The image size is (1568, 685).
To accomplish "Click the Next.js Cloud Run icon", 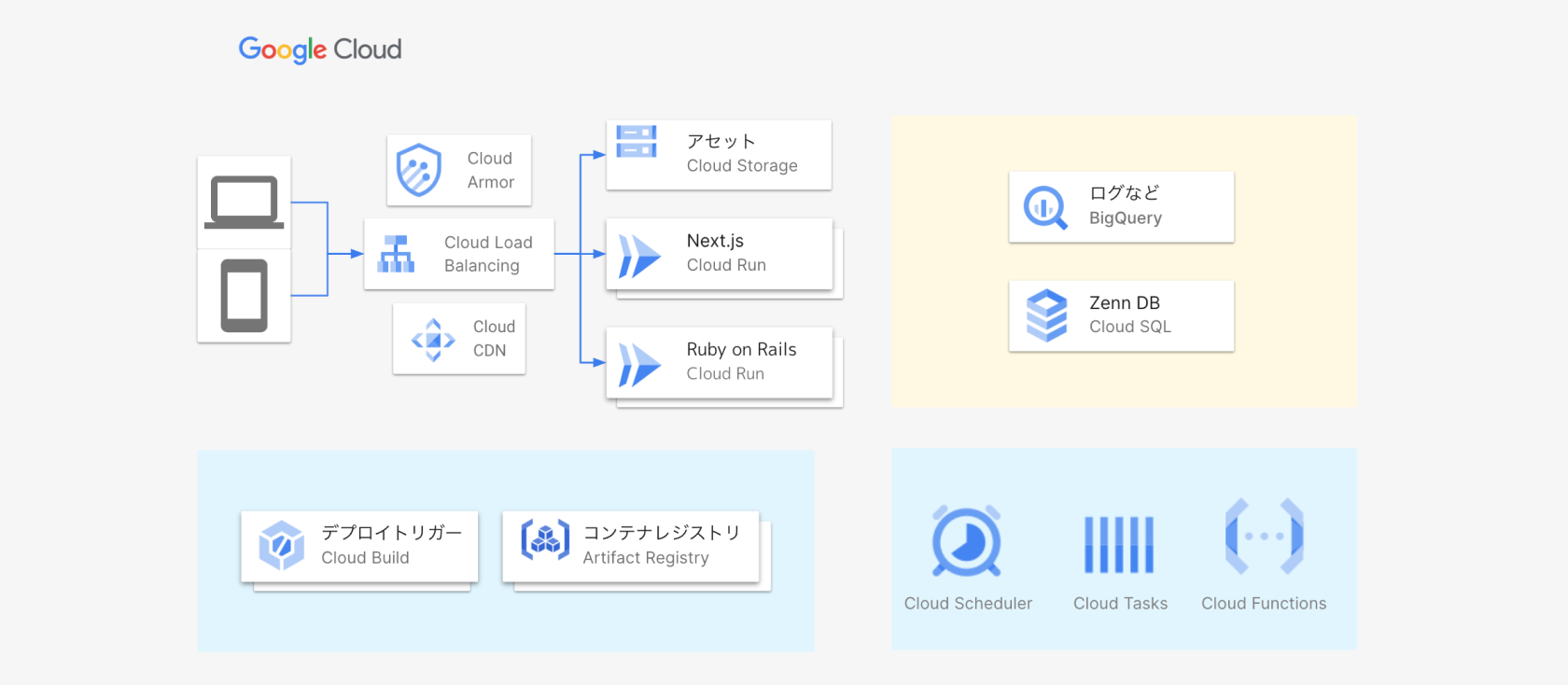I will pyautogui.click(x=639, y=256).
